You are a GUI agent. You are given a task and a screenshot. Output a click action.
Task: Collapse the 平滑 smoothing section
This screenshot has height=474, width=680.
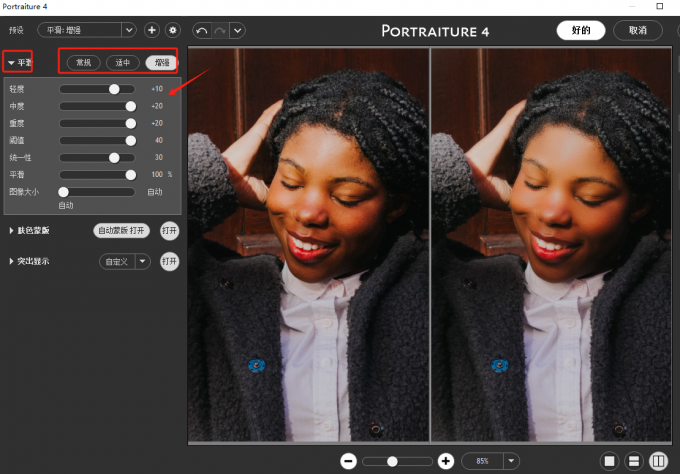[x=11, y=63]
